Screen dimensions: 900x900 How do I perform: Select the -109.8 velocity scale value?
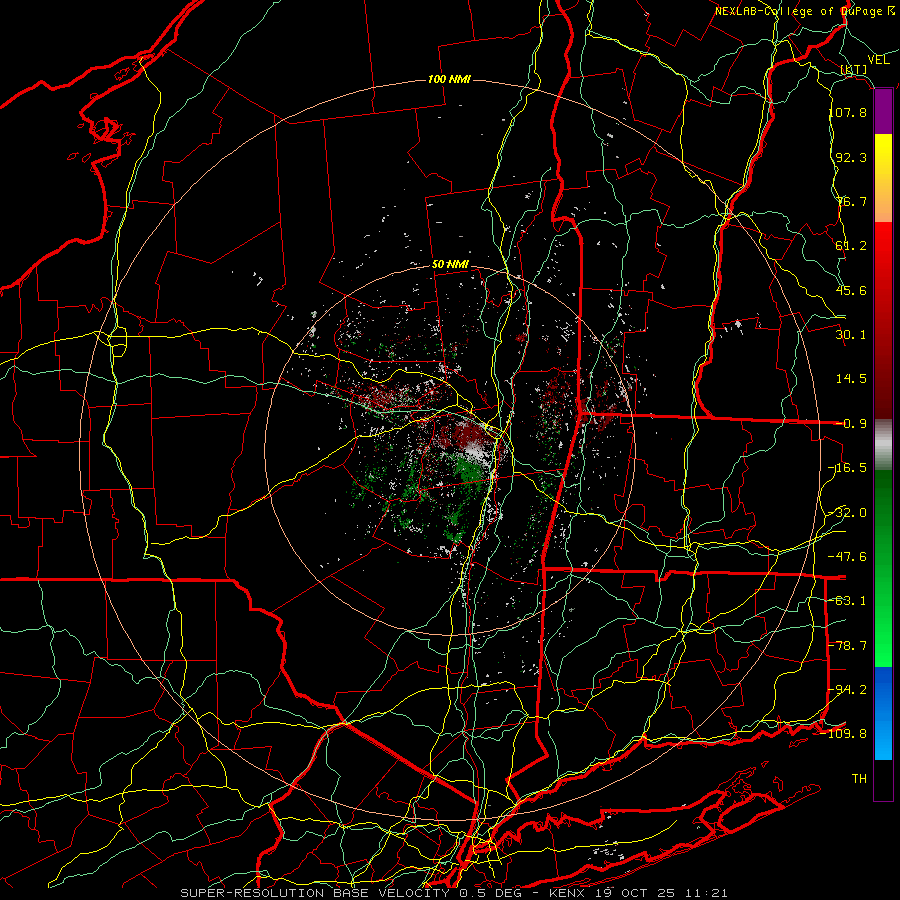[844, 734]
